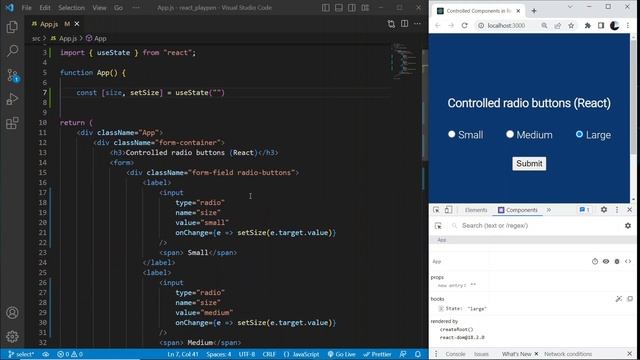Click suspend component stopwatch icon
The image size is (640, 360).
(595, 262)
